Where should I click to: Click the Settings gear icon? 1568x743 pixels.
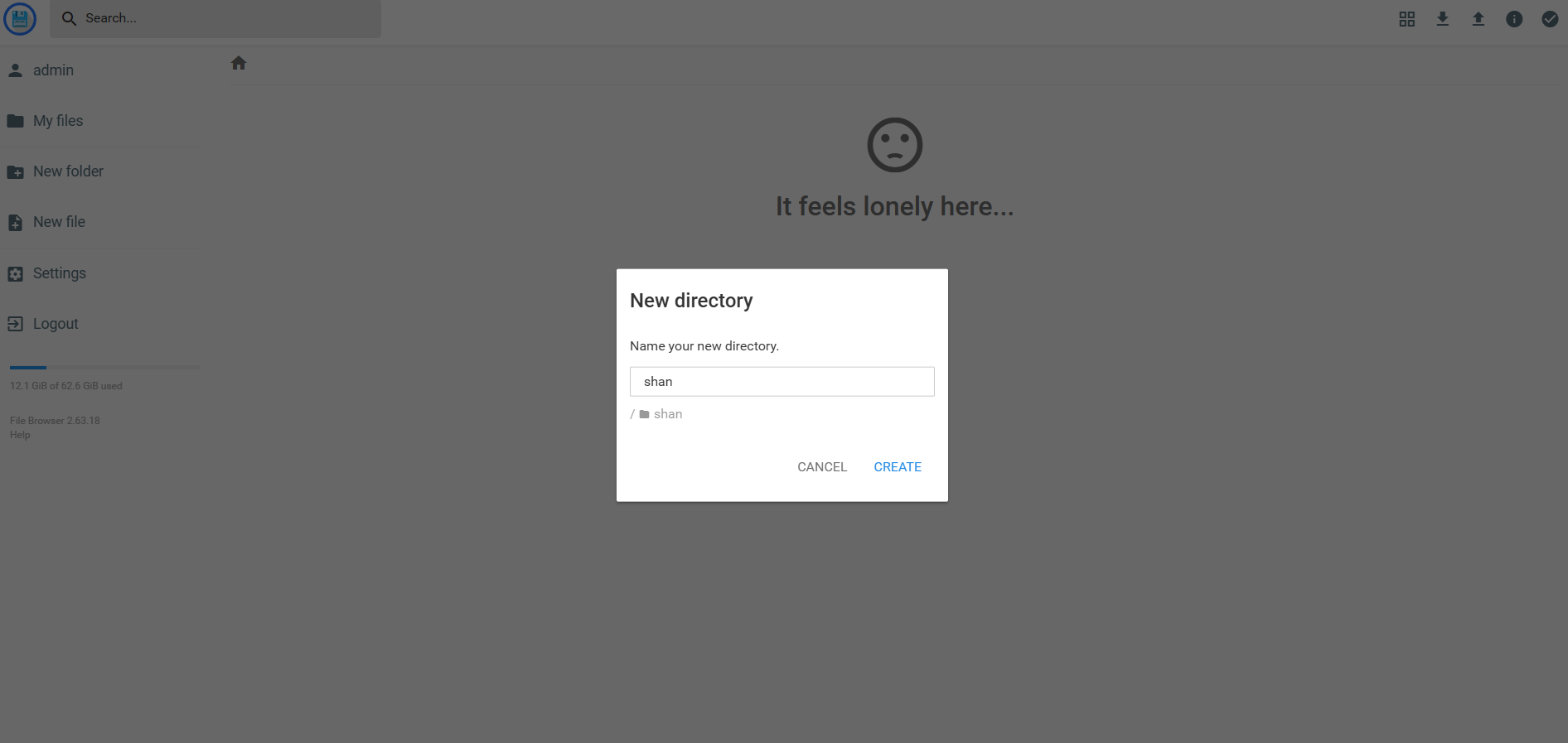pyautogui.click(x=15, y=273)
